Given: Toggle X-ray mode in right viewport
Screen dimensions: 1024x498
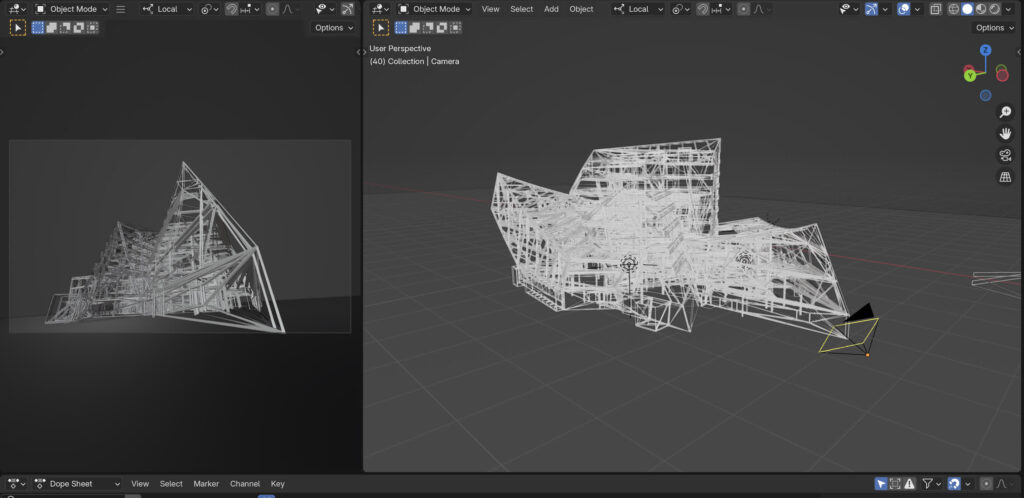Looking at the screenshot, I should tap(934, 9).
